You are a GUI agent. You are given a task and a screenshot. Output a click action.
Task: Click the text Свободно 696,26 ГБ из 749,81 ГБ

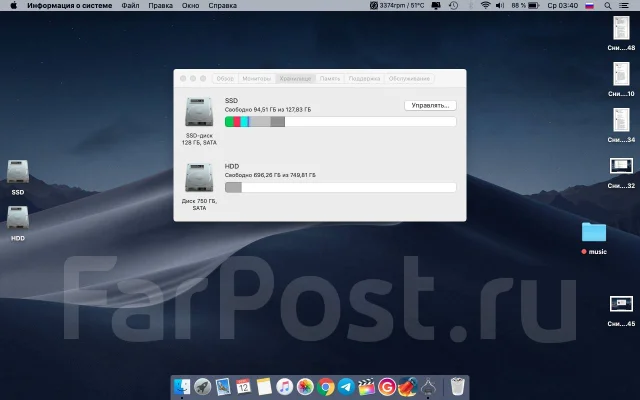point(270,175)
